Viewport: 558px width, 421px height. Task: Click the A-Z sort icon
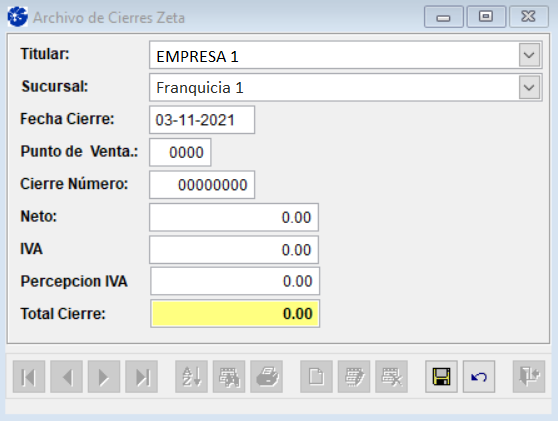coord(191,377)
